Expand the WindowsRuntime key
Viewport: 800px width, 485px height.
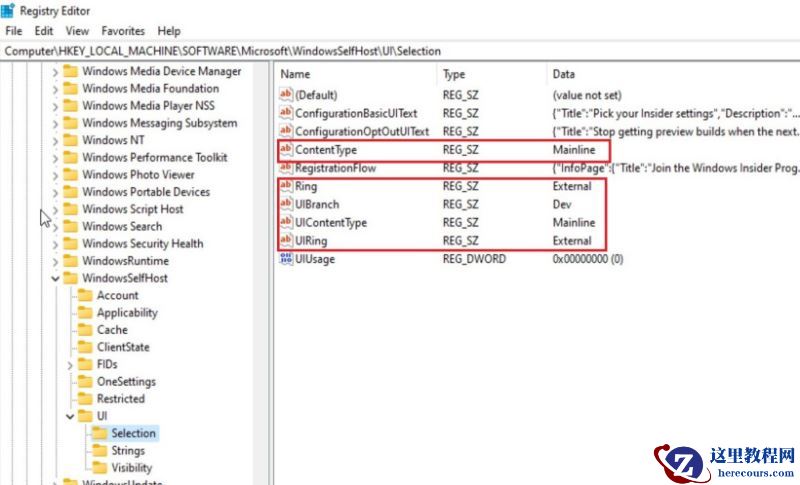point(55,262)
